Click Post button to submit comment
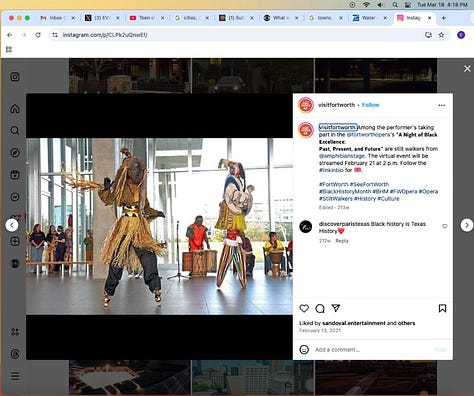The width and height of the screenshot is (474, 396). pyautogui.click(x=440, y=349)
